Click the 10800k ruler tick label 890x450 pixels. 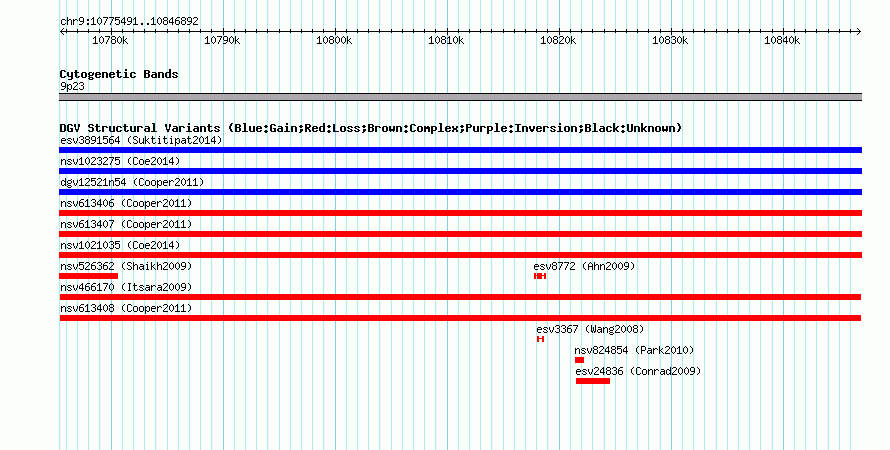point(334,40)
